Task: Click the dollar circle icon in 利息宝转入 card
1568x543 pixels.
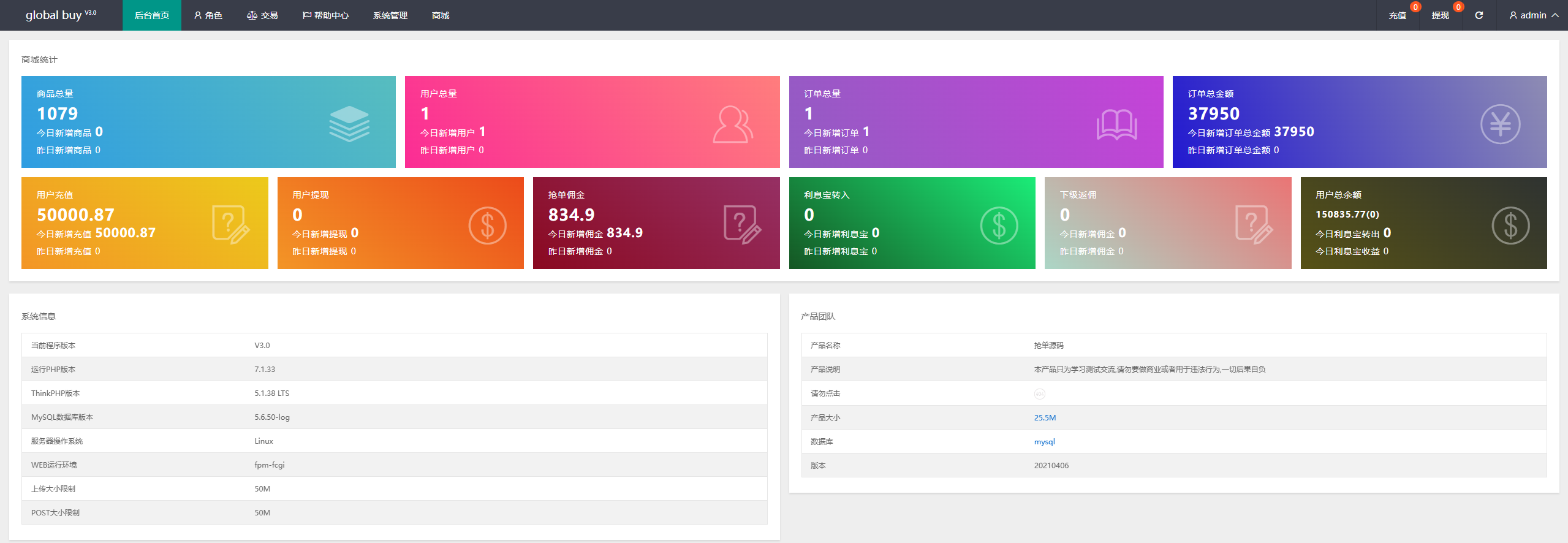Action: tap(999, 226)
